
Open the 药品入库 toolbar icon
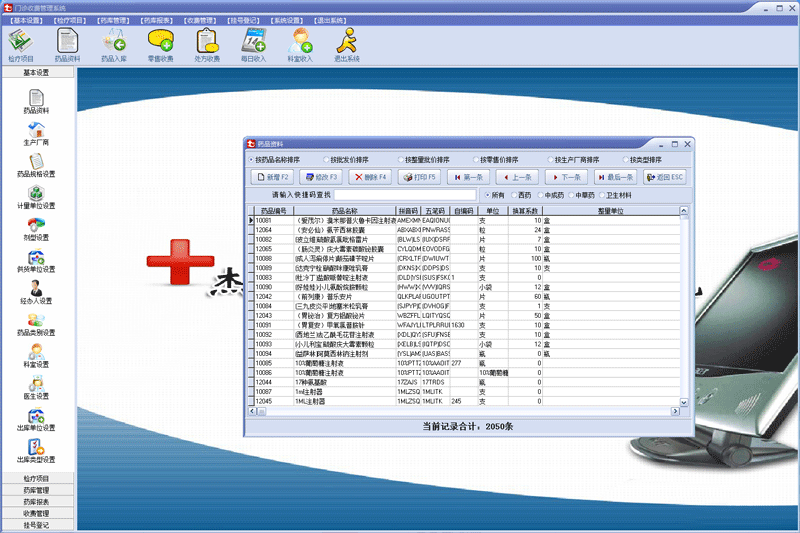(114, 45)
